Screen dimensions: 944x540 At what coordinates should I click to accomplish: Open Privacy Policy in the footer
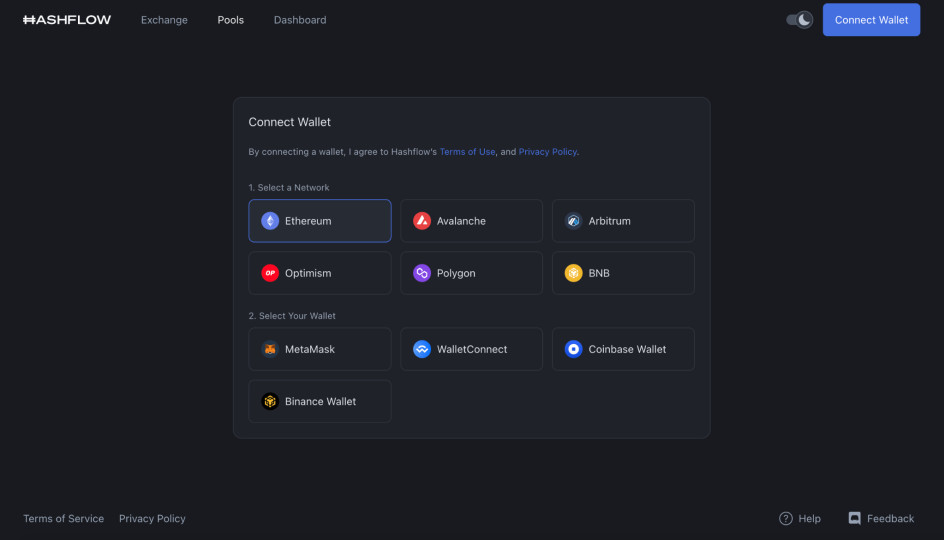(x=152, y=518)
